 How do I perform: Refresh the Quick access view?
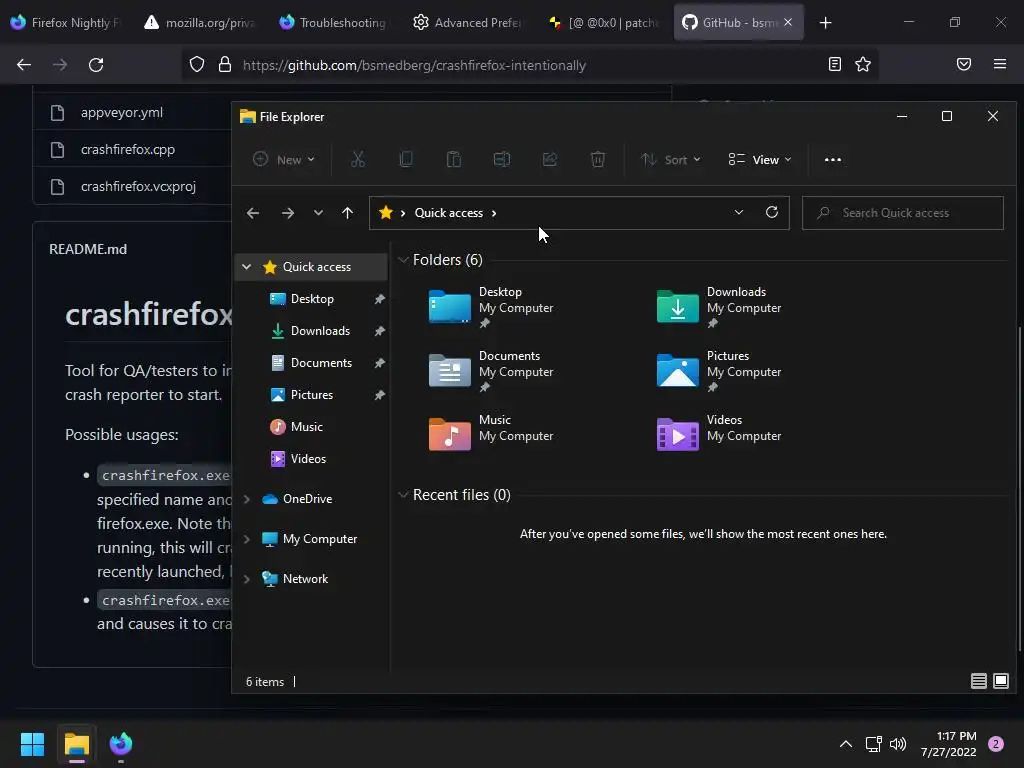(771, 212)
